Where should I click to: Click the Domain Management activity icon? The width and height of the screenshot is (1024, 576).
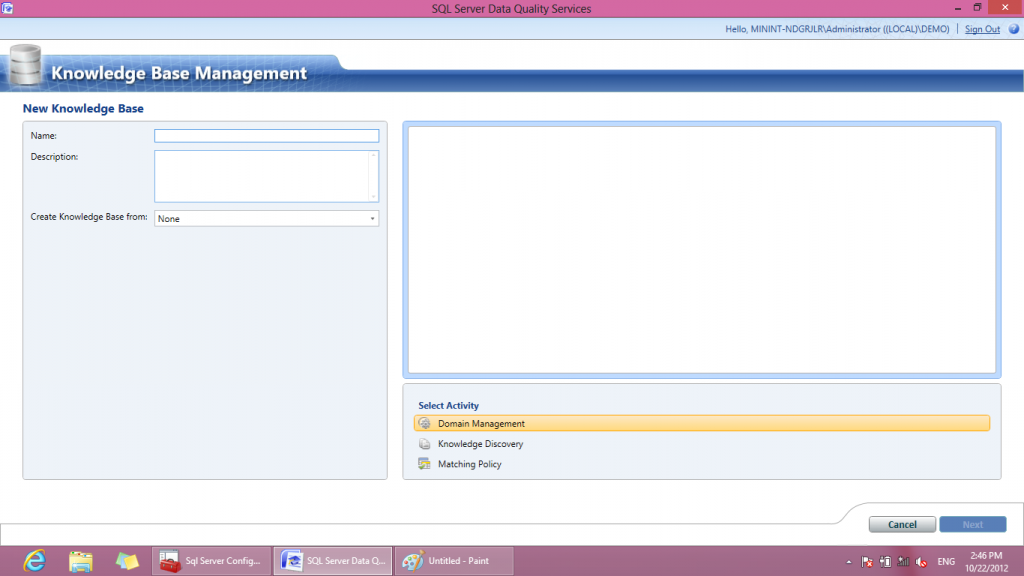[x=424, y=423]
